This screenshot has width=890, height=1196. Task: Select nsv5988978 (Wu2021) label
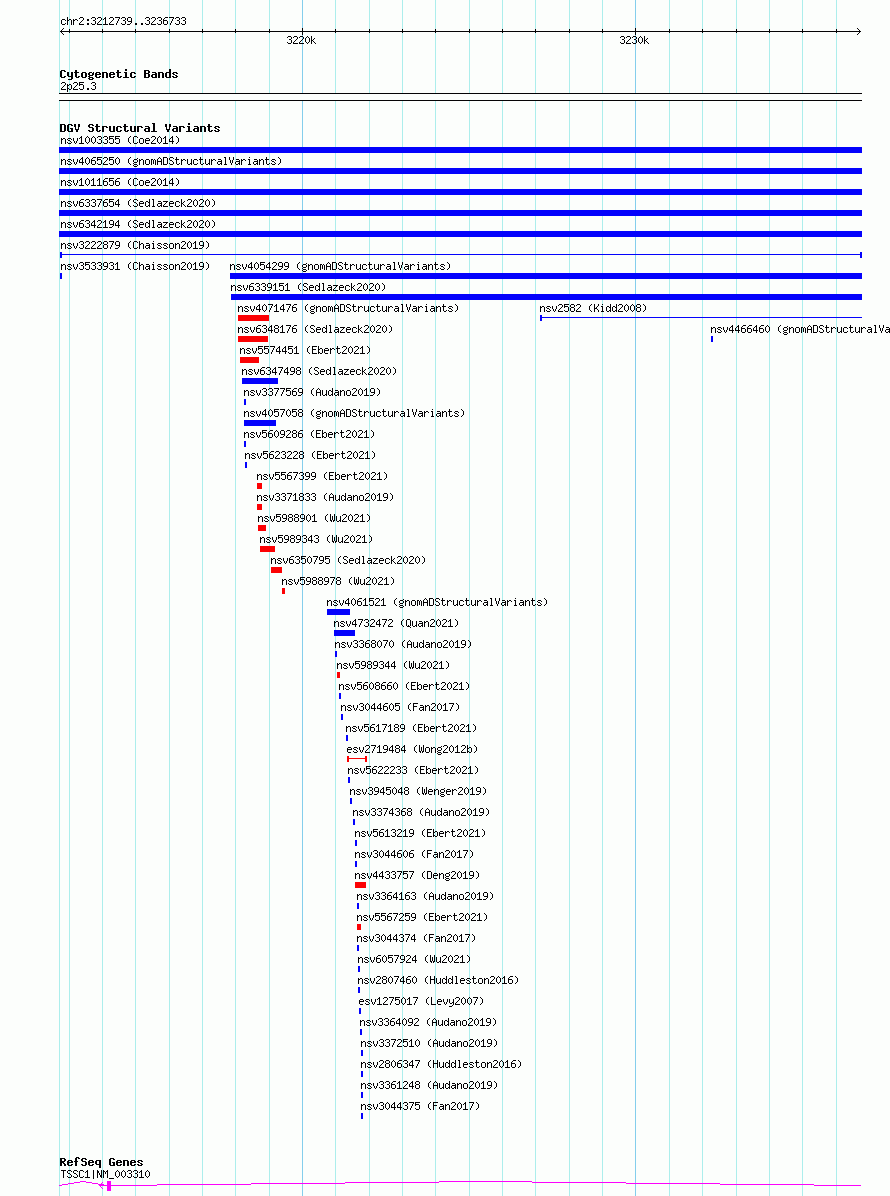pos(338,581)
